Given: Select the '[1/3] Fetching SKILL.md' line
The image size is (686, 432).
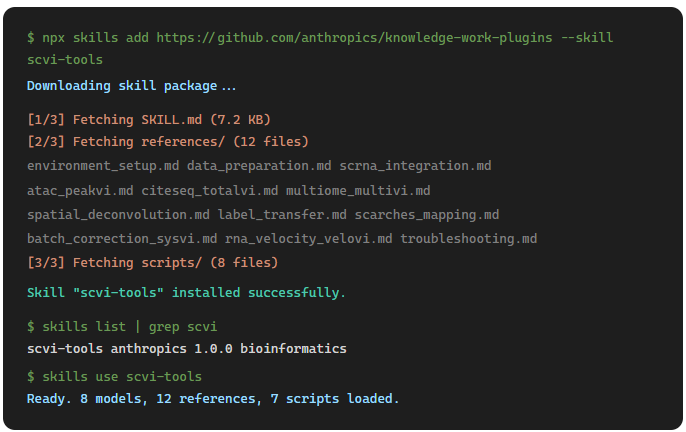Looking at the screenshot, I should click(x=149, y=120).
